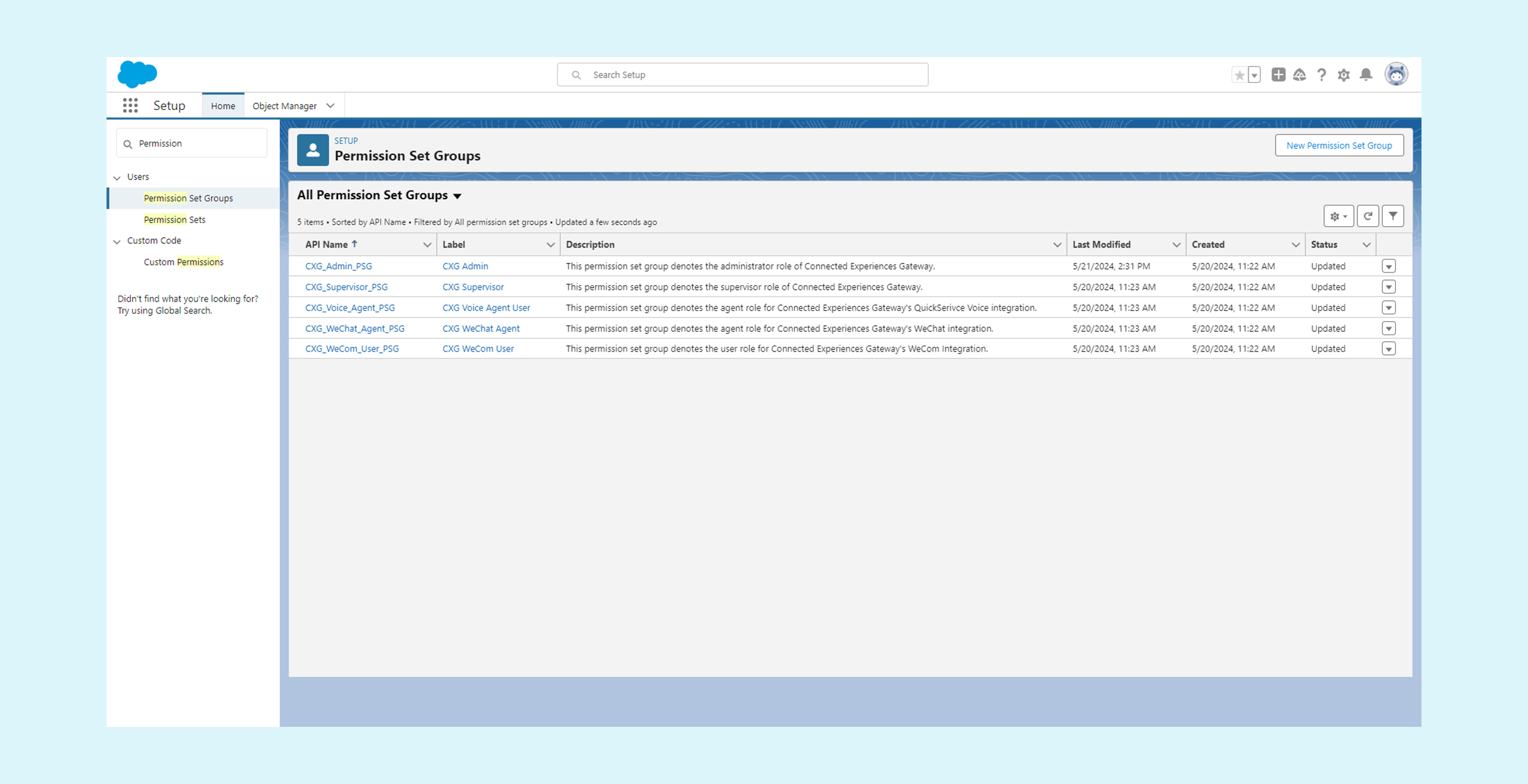Open API Name column options chevron
This screenshot has height=784, width=1528.
(x=427, y=245)
